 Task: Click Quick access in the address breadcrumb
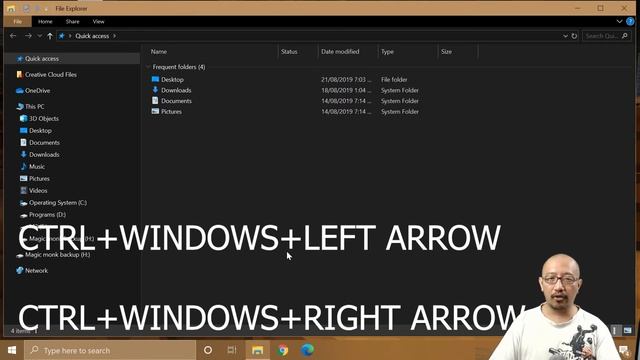(x=92, y=36)
